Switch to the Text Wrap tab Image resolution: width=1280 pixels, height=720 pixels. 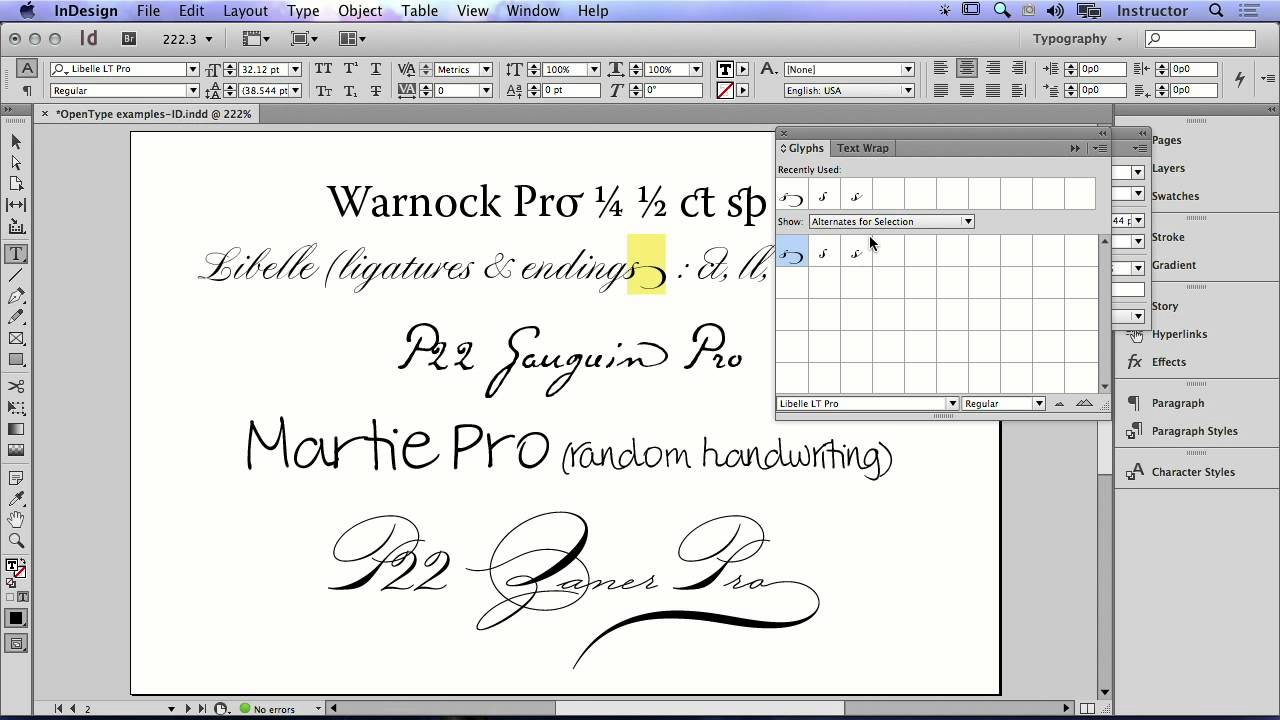pos(862,148)
